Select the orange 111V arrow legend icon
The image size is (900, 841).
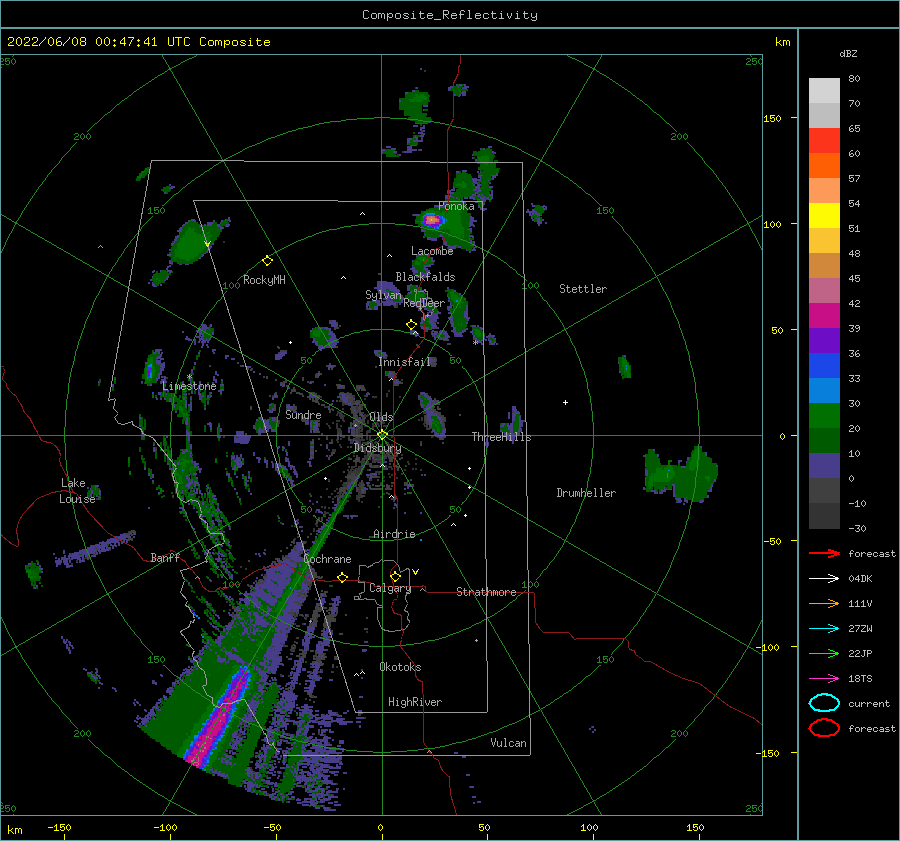[824, 603]
